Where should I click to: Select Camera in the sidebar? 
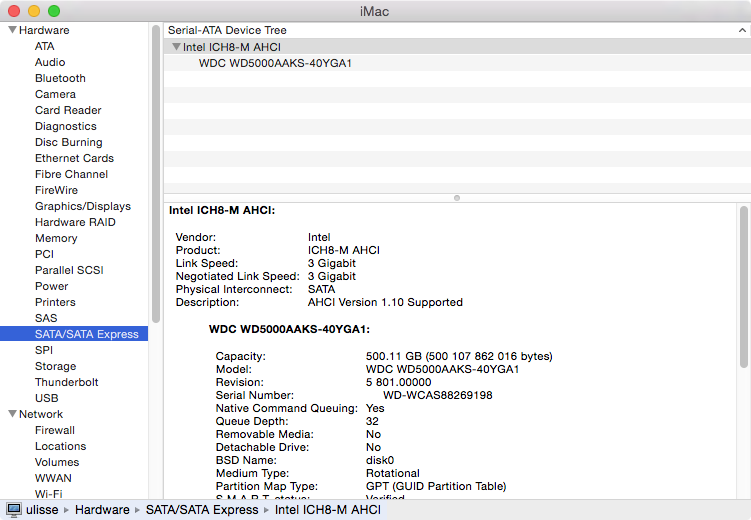pyautogui.click(x=55, y=94)
